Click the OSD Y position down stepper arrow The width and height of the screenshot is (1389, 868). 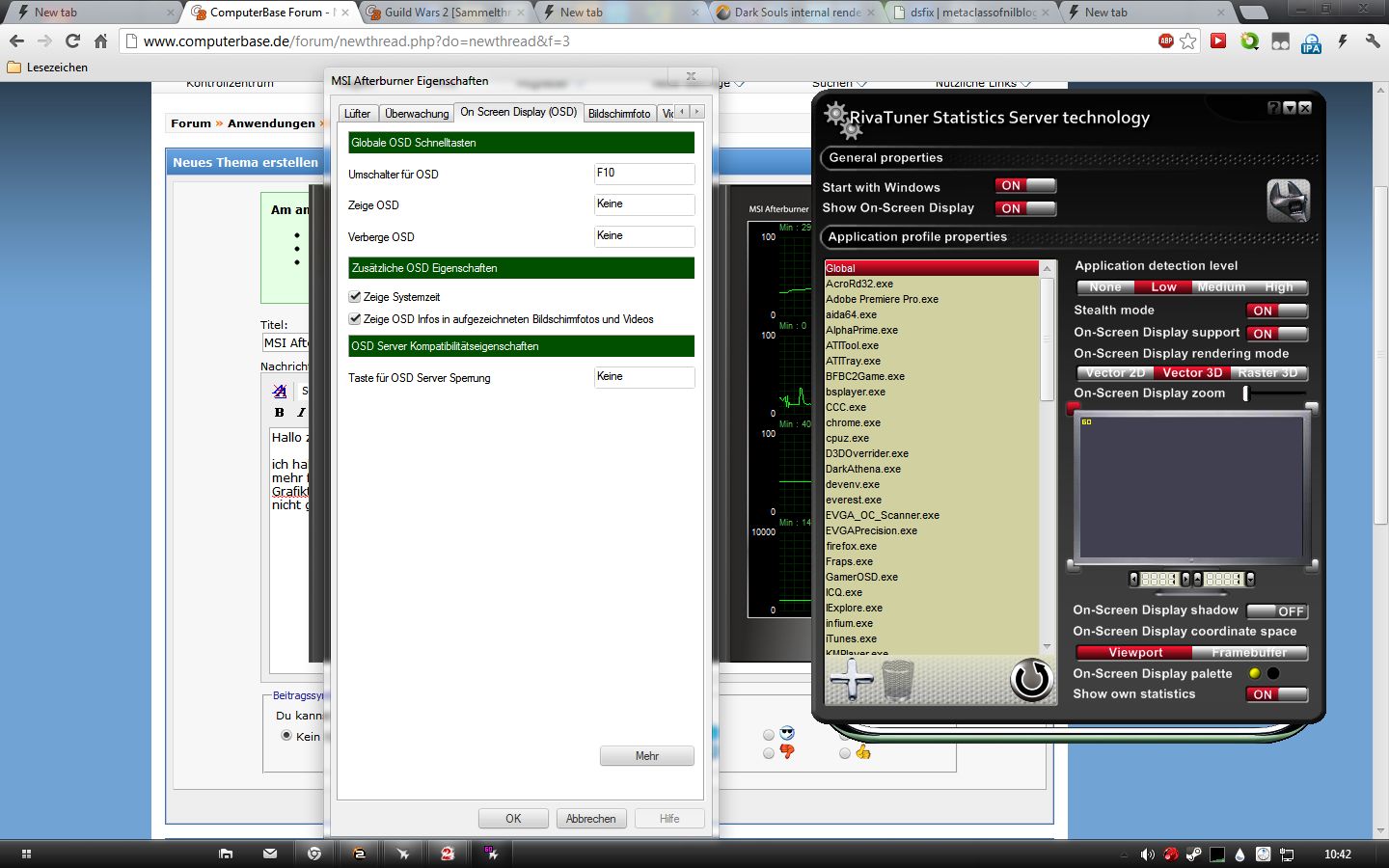click(1250, 580)
